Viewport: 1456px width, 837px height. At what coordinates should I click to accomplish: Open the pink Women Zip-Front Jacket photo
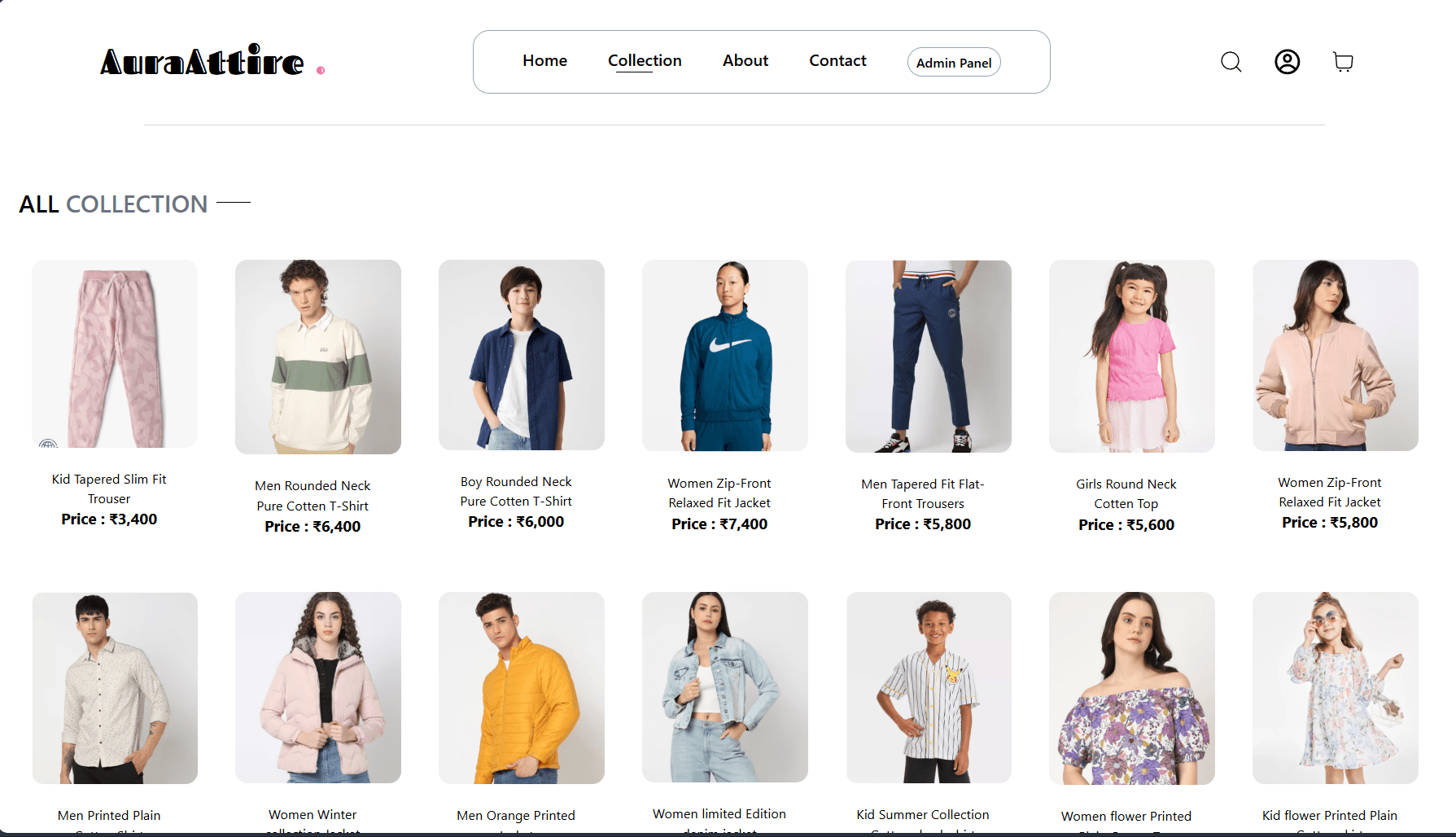tap(1336, 356)
